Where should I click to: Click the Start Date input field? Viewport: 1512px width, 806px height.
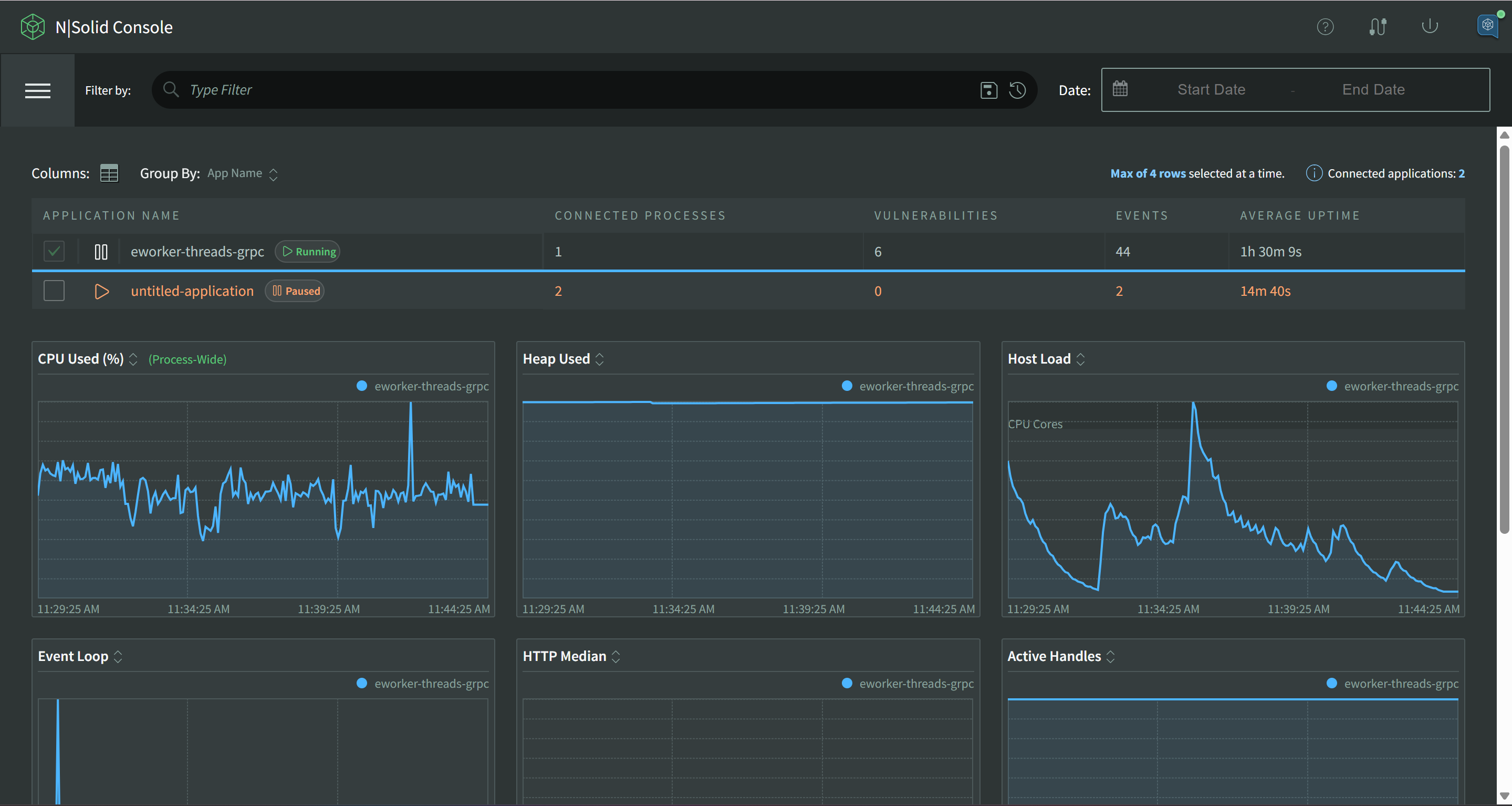tap(1211, 89)
